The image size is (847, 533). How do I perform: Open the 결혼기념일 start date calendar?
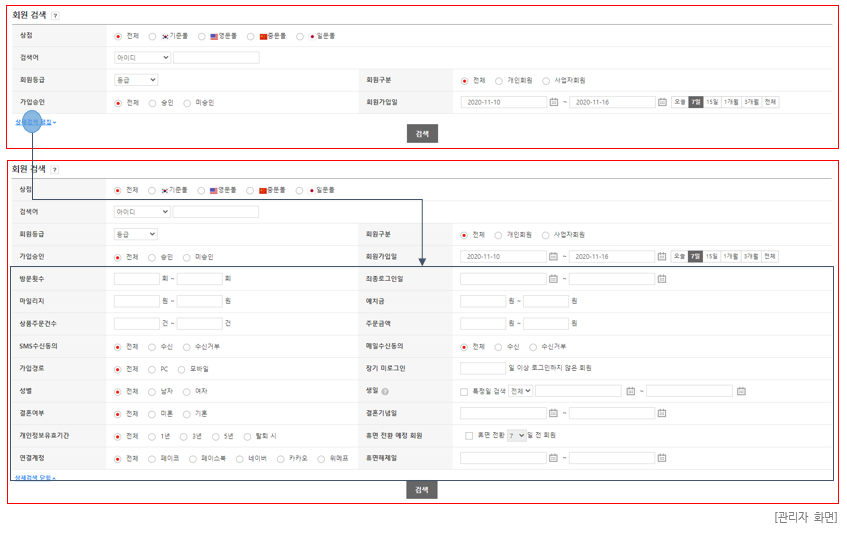point(553,413)
